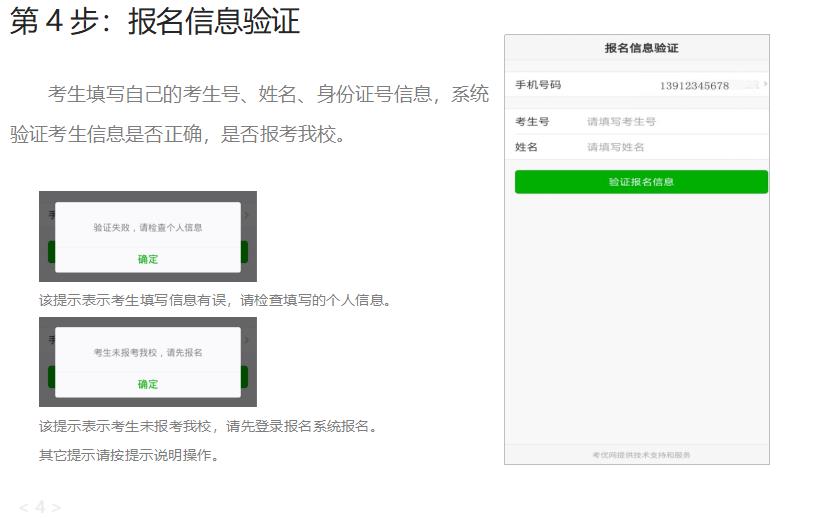Viewport: 817px width, 518px height.
Task: Expand the 手机号码 row chevron arrow
Action: click(x=765, y=85)
